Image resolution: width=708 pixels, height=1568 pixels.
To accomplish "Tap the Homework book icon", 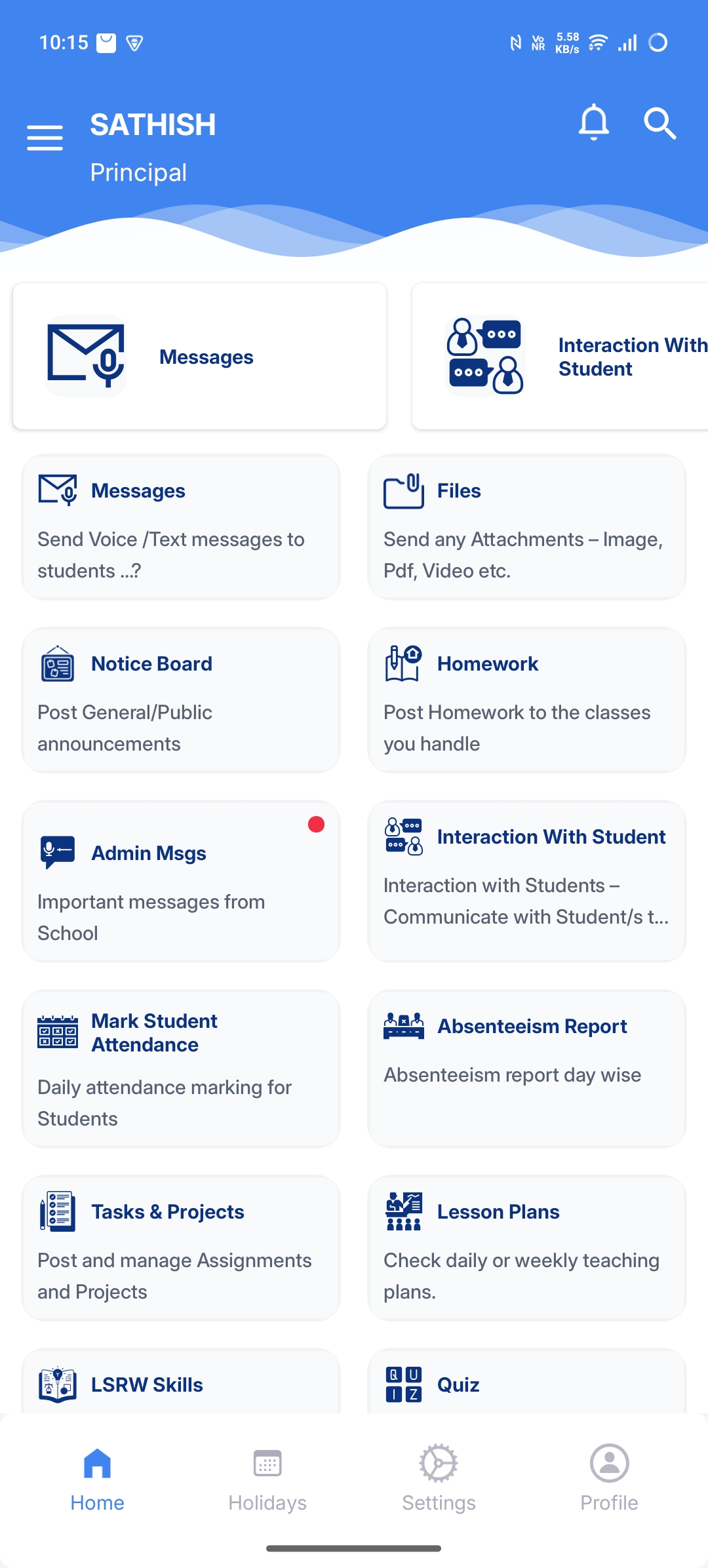I will (404, 664).
